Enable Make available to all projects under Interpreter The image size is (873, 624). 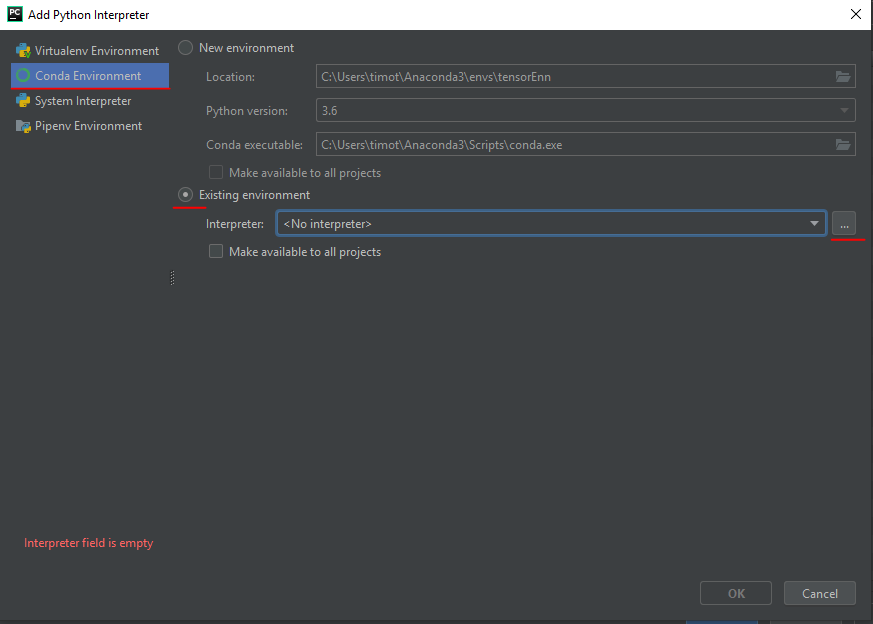click(216, 252)
